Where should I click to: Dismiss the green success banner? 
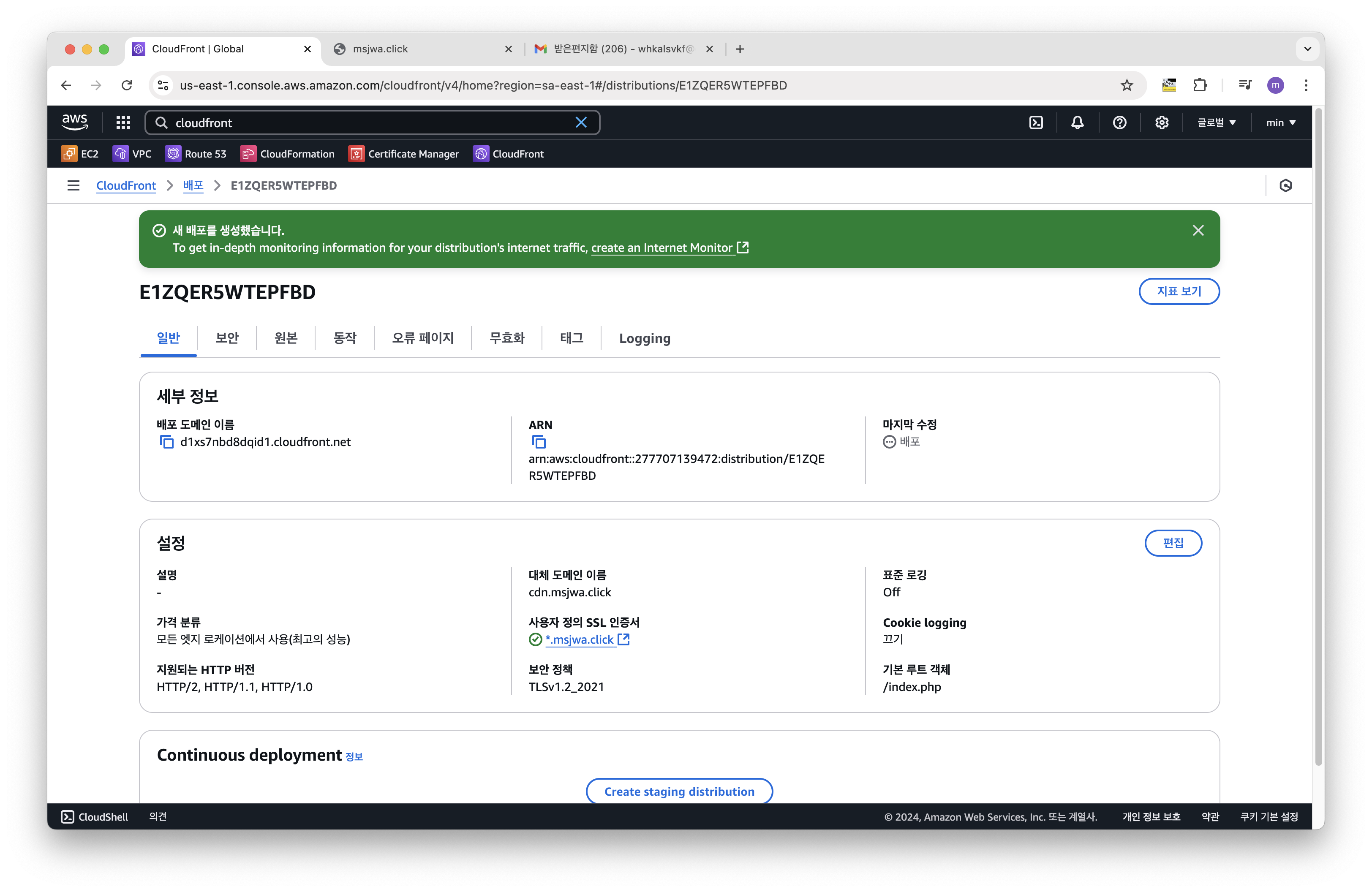[1198, 231]
